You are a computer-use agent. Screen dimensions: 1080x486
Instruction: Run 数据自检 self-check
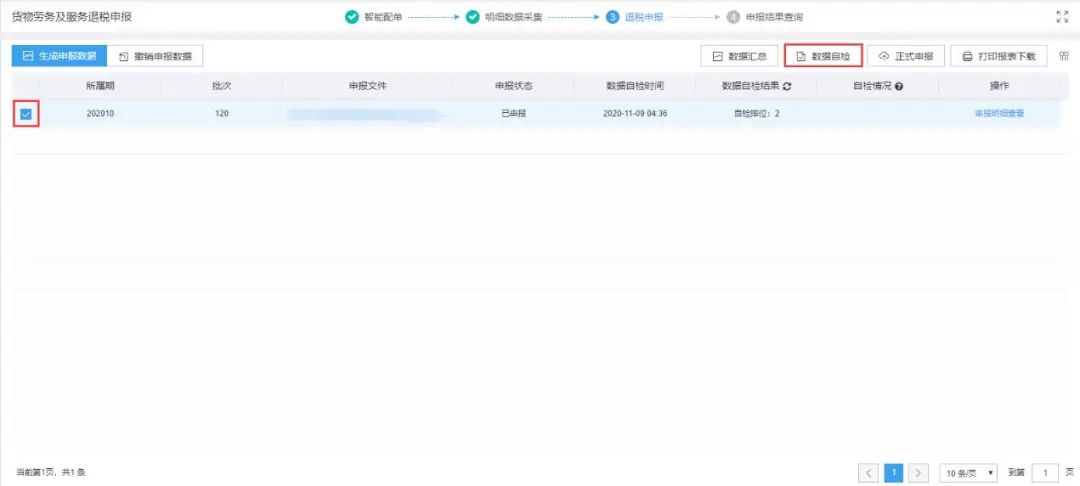coord(823,56)
